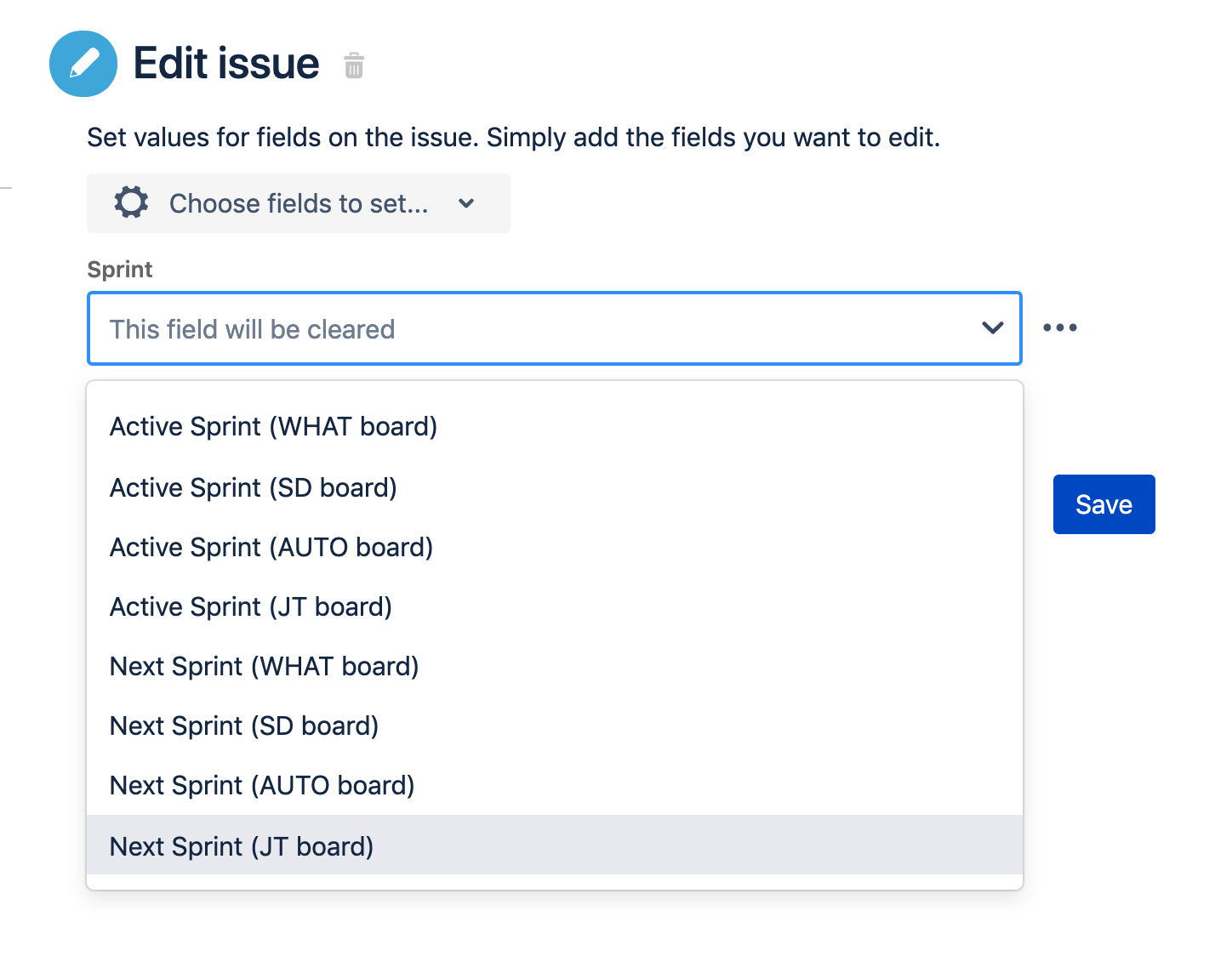Select Next Sprint (JT board)
The height and width of the screenshot is (973, 1232).
555,845
